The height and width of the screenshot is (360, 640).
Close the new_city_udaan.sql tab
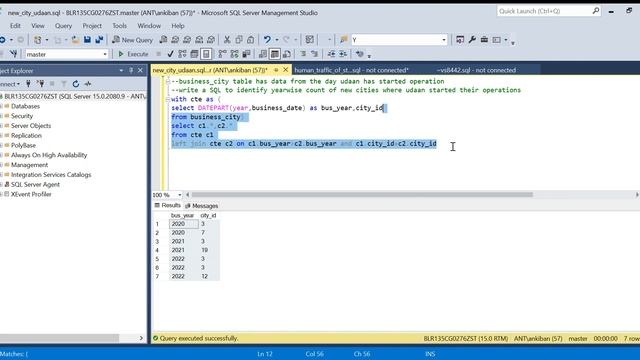tap(286, 70)
